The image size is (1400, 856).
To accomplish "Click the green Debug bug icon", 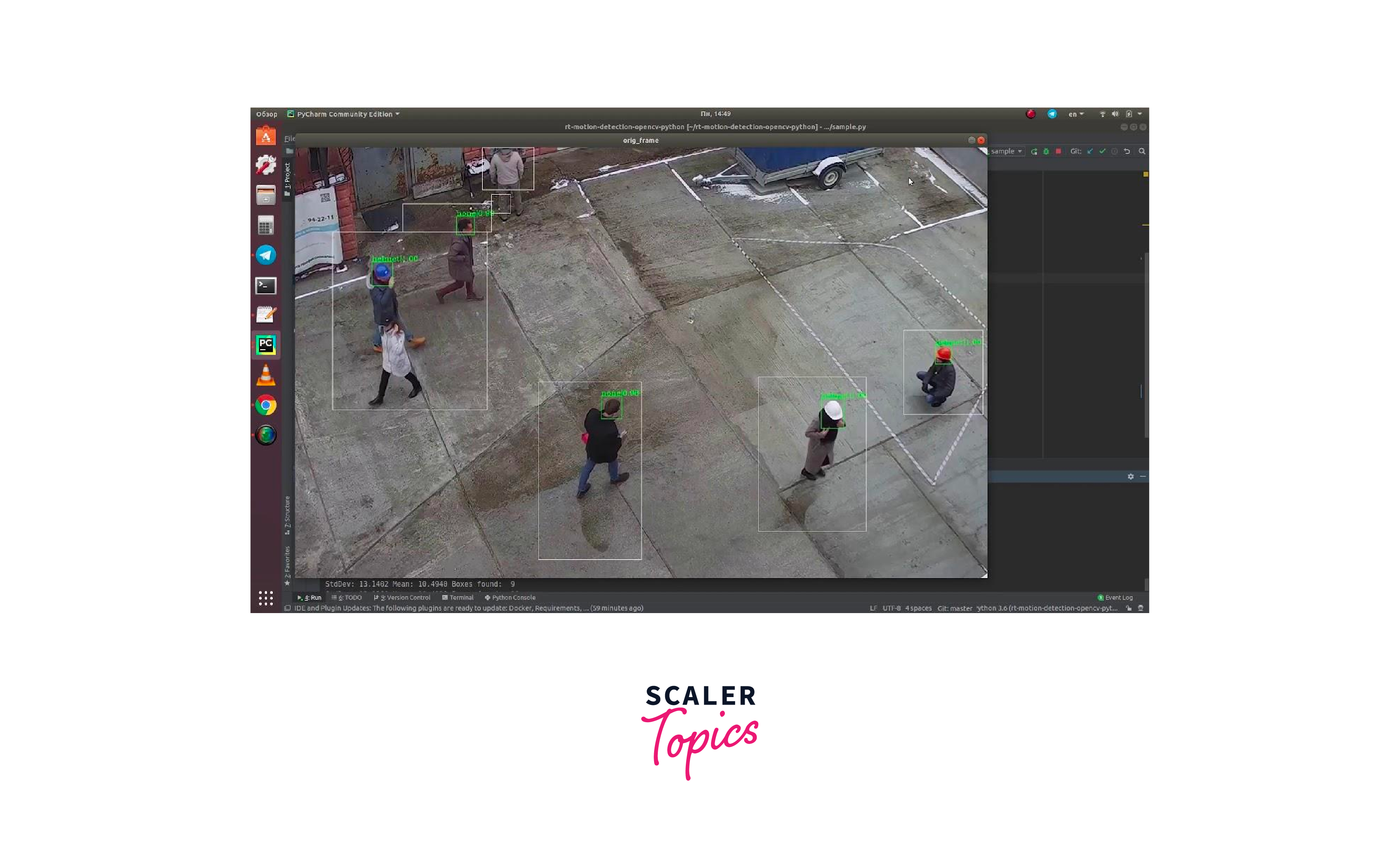I will (x=1046, y=151).
